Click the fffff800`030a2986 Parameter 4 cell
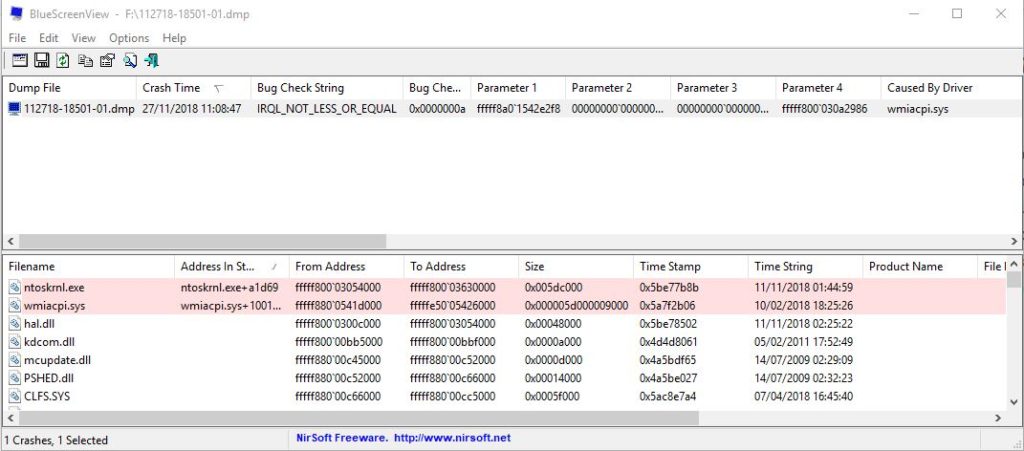1024x451 pixels. point(824,109)
